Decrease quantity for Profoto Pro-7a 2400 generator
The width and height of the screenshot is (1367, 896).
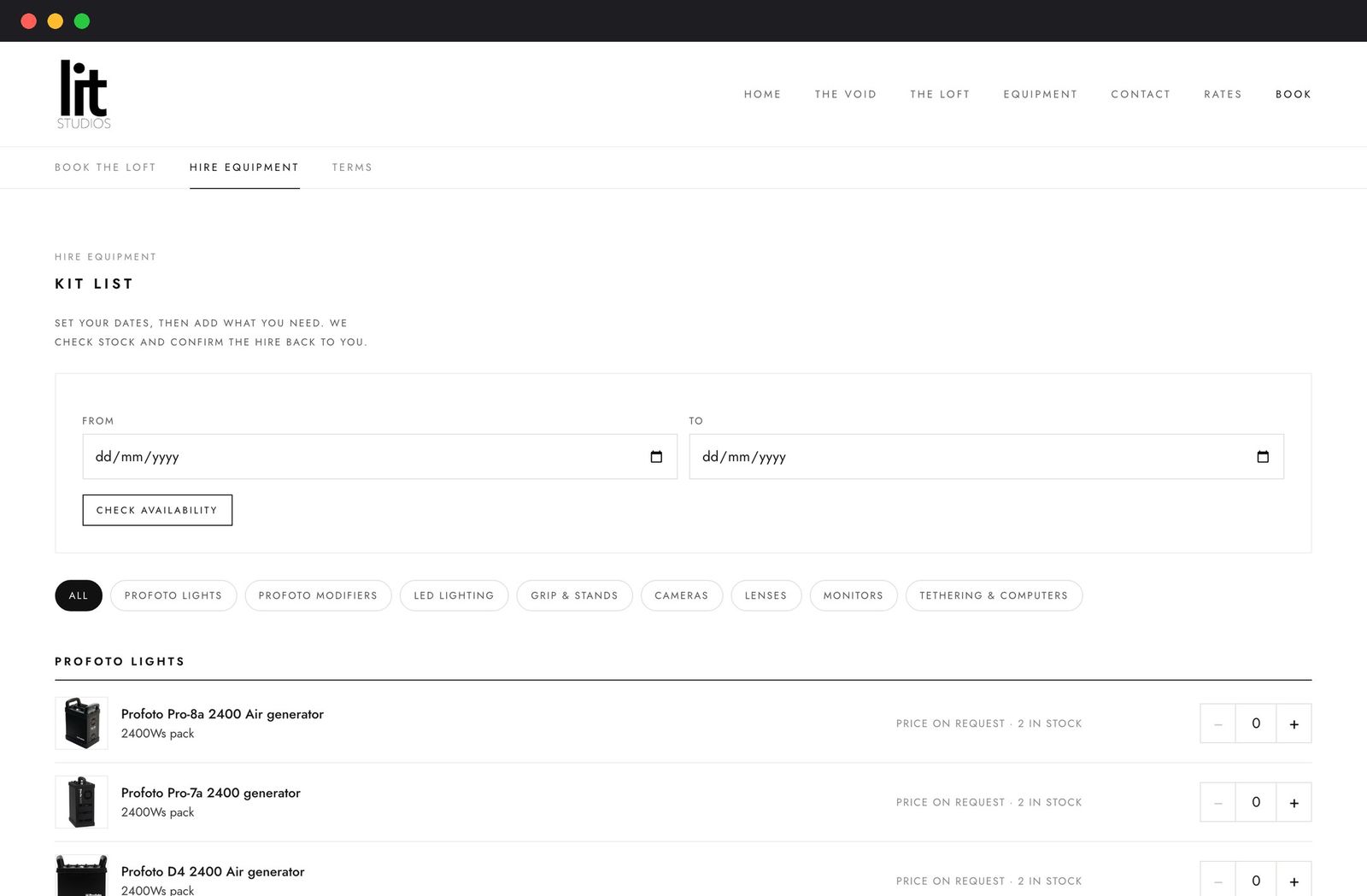(1218, 802)
